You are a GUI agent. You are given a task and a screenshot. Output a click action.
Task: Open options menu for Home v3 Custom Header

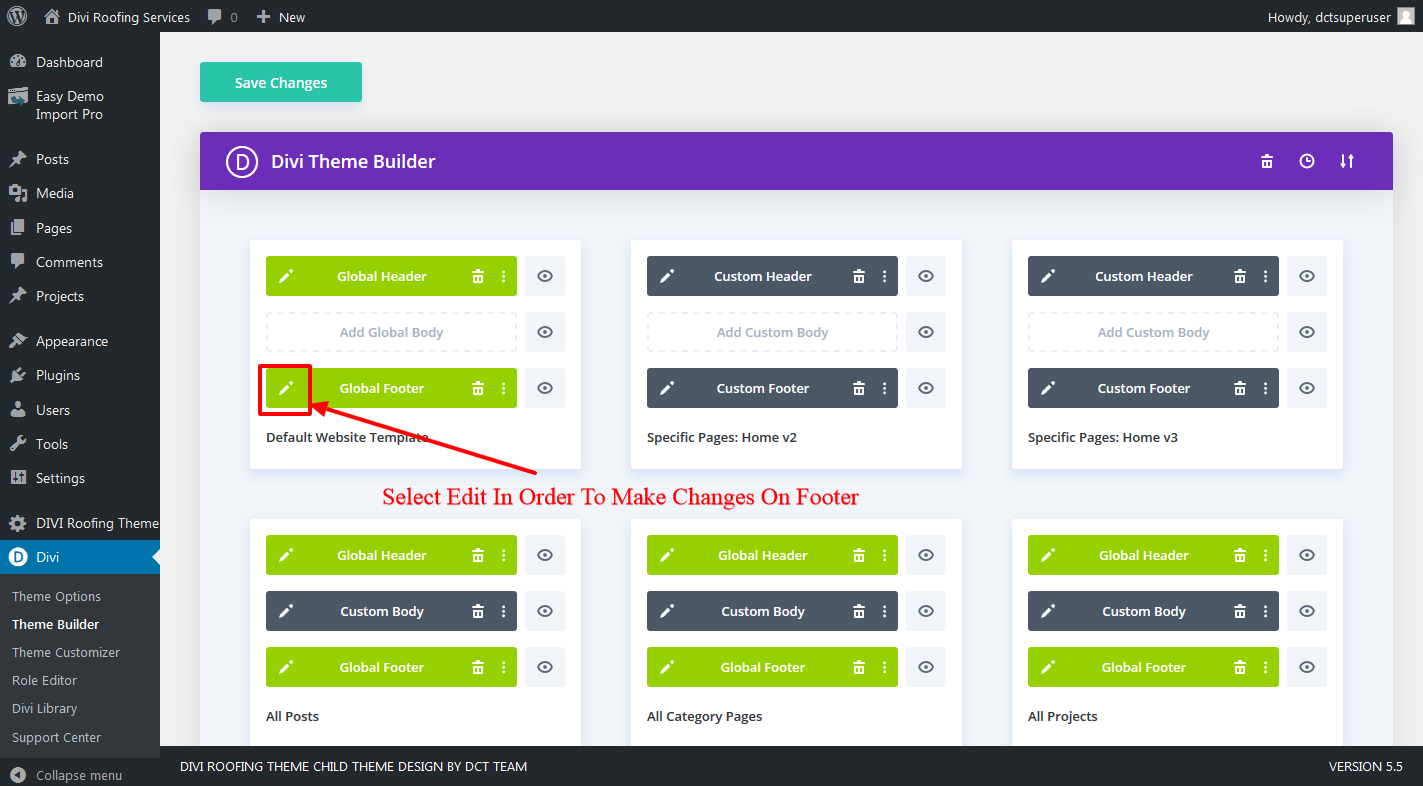point(1265,276)
